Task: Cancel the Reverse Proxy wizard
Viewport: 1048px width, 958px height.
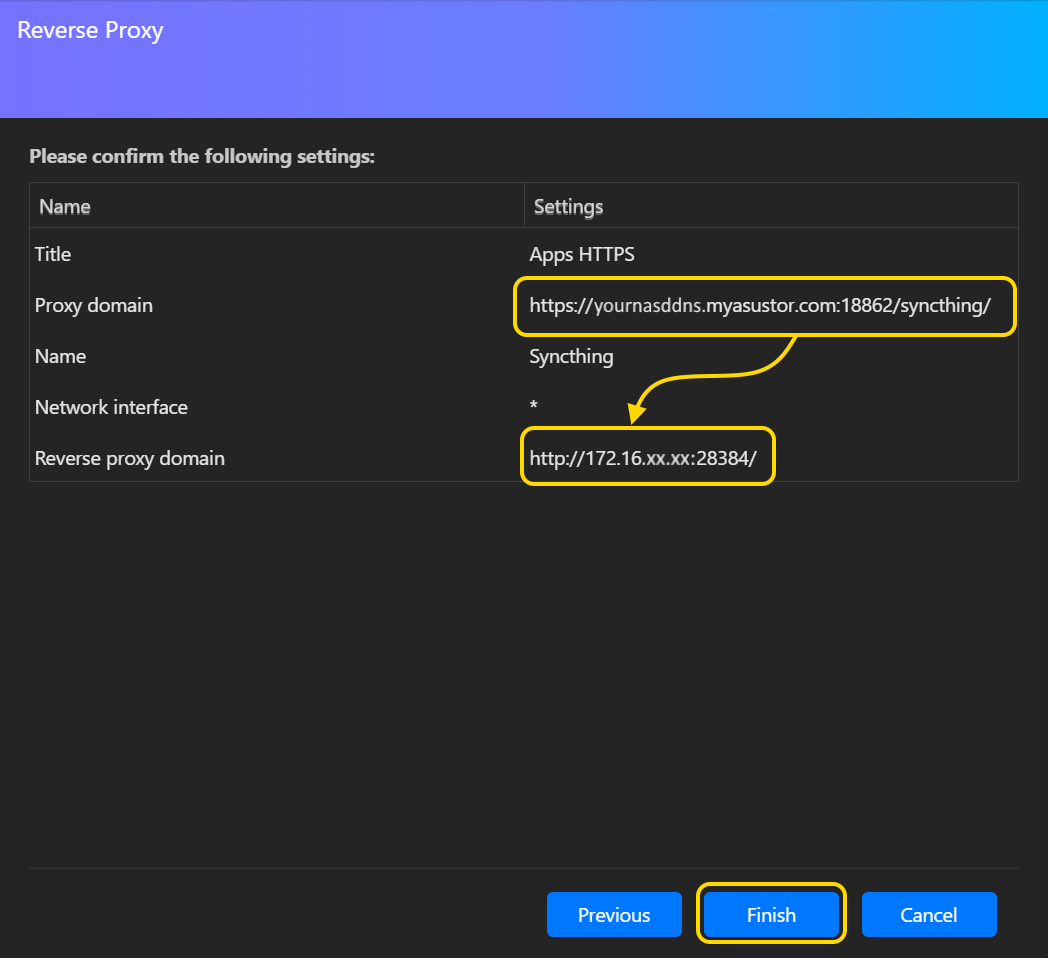Action: pyautogui.click(x=929, y=914)
